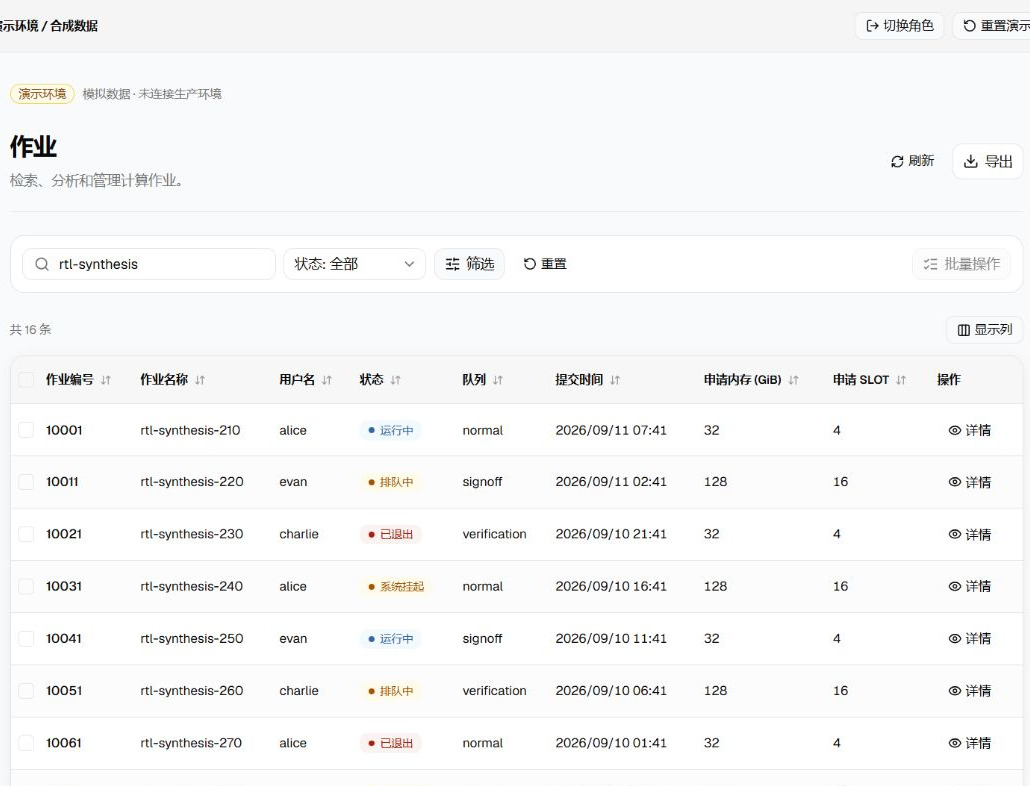Click job name rtl-synthesis-220
The image size is (1030, 786).
(192, 482)
